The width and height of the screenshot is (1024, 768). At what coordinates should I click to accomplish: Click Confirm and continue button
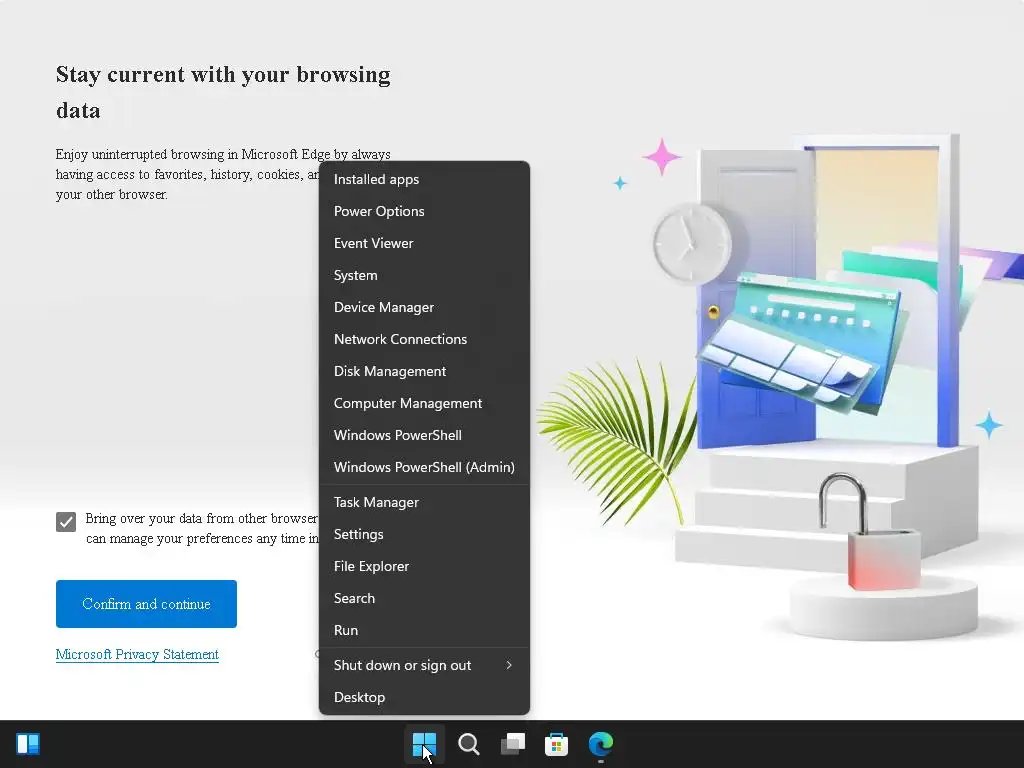coord(146,604)
